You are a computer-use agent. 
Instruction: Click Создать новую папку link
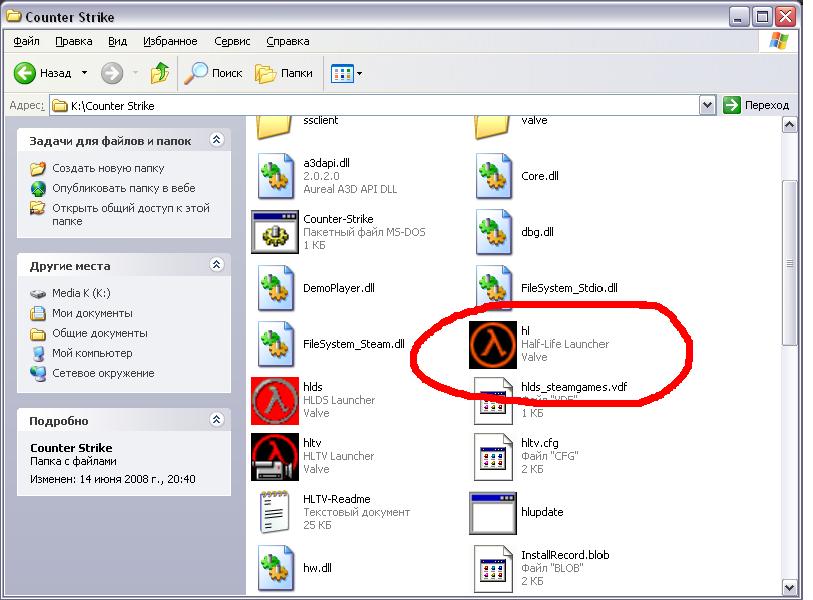(x=108, y=168)
